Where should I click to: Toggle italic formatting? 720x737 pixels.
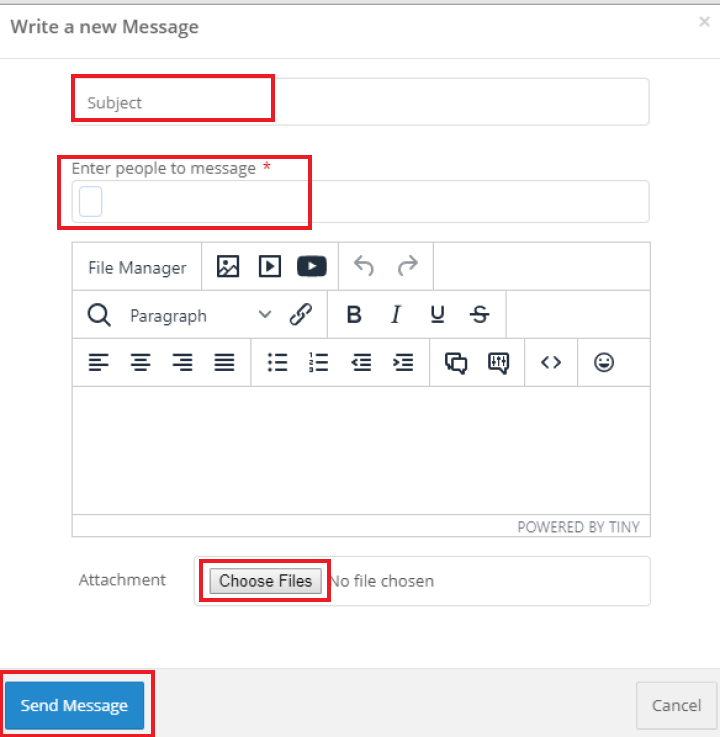396,314
